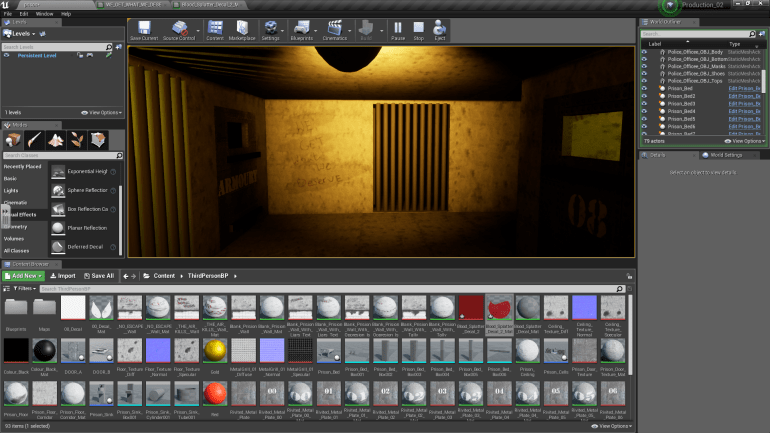Image resolution: width=770 pixels, height=433 pixels.
Task: Click the Cinematics toolbar icon
Action: pos(335,30)
